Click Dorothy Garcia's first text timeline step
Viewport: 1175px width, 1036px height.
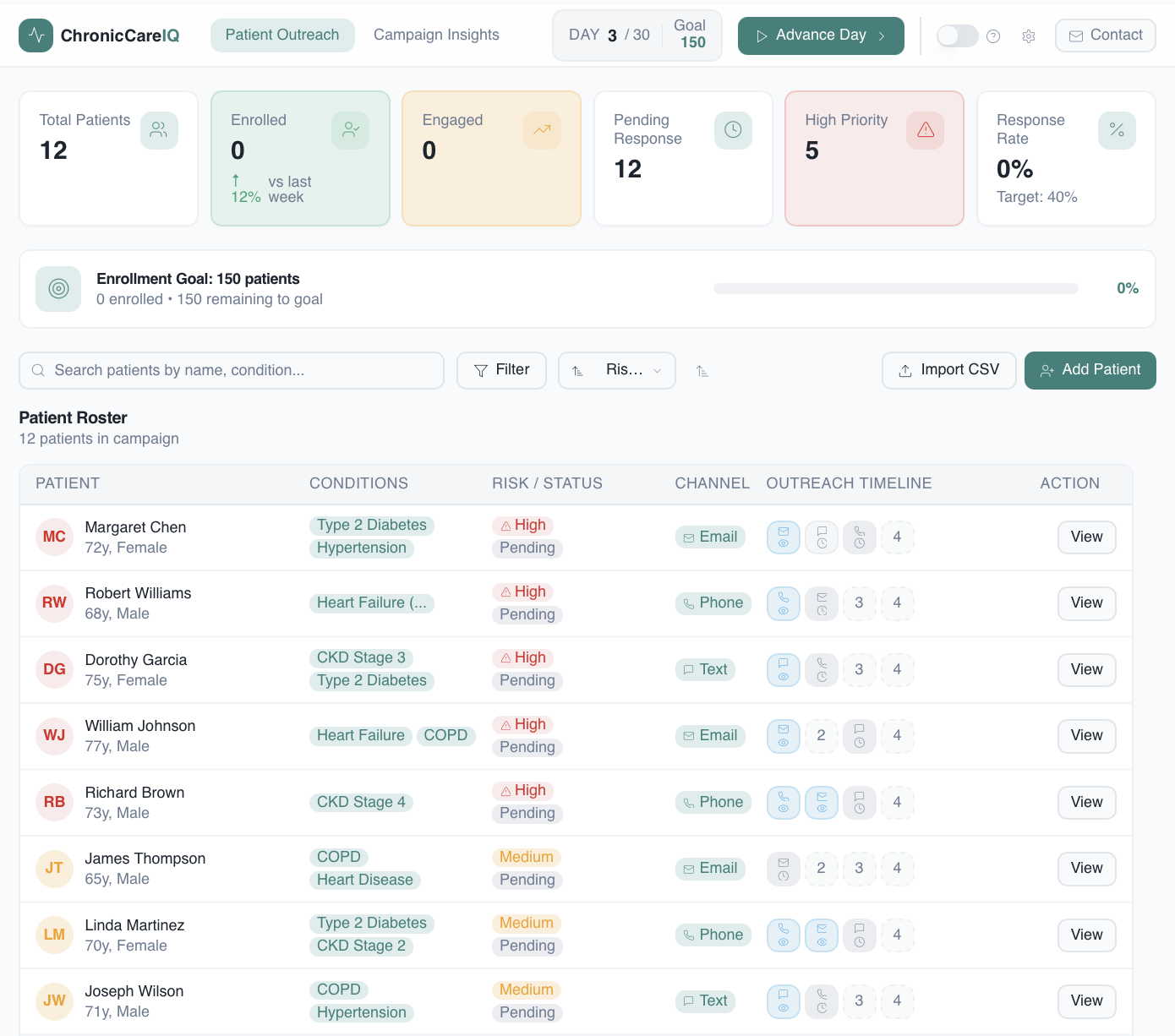(x=784, y=670)
